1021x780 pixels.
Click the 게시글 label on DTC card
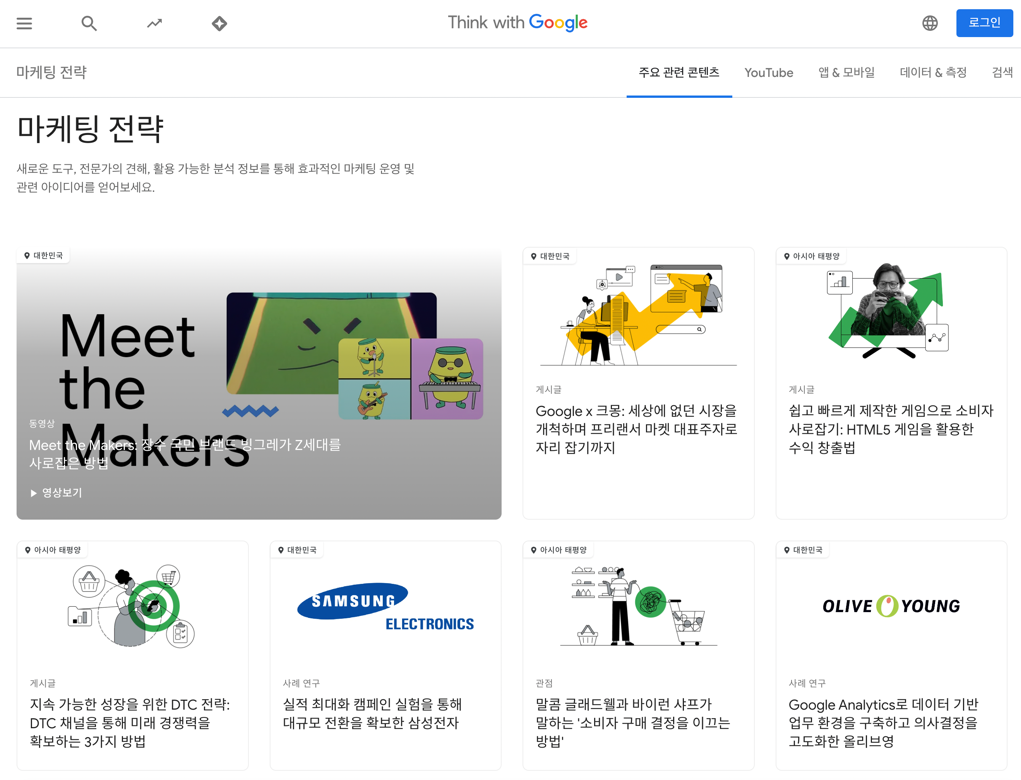[42, 683]
